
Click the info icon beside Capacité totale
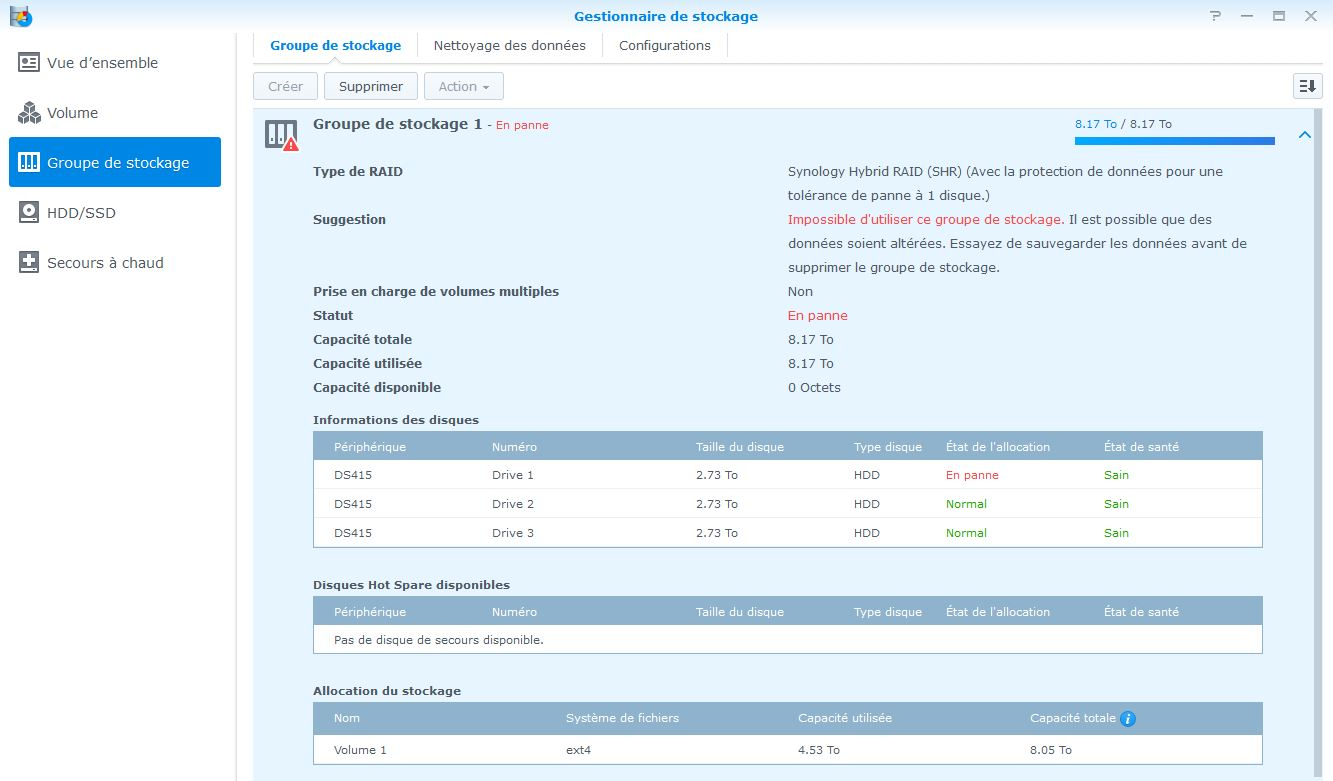point(1128,719)
